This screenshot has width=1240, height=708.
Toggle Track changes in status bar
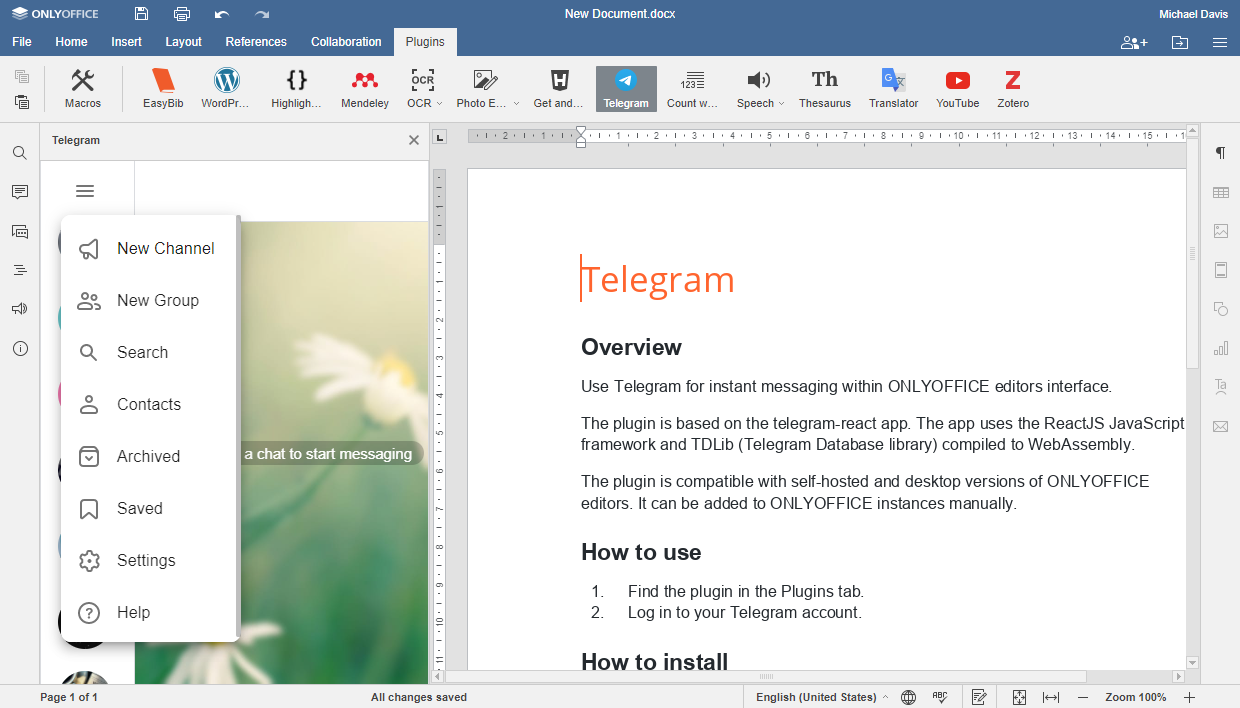point(980,697)
